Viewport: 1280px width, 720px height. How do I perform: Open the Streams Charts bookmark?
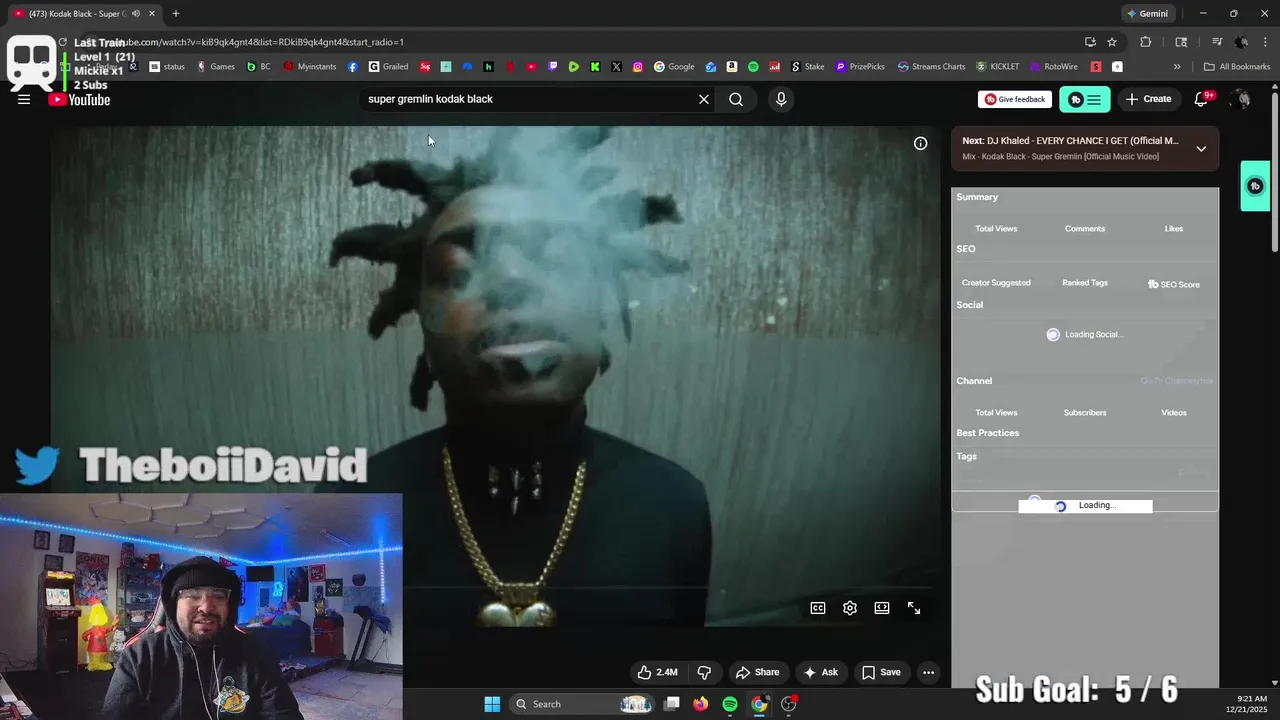(932, 67)
